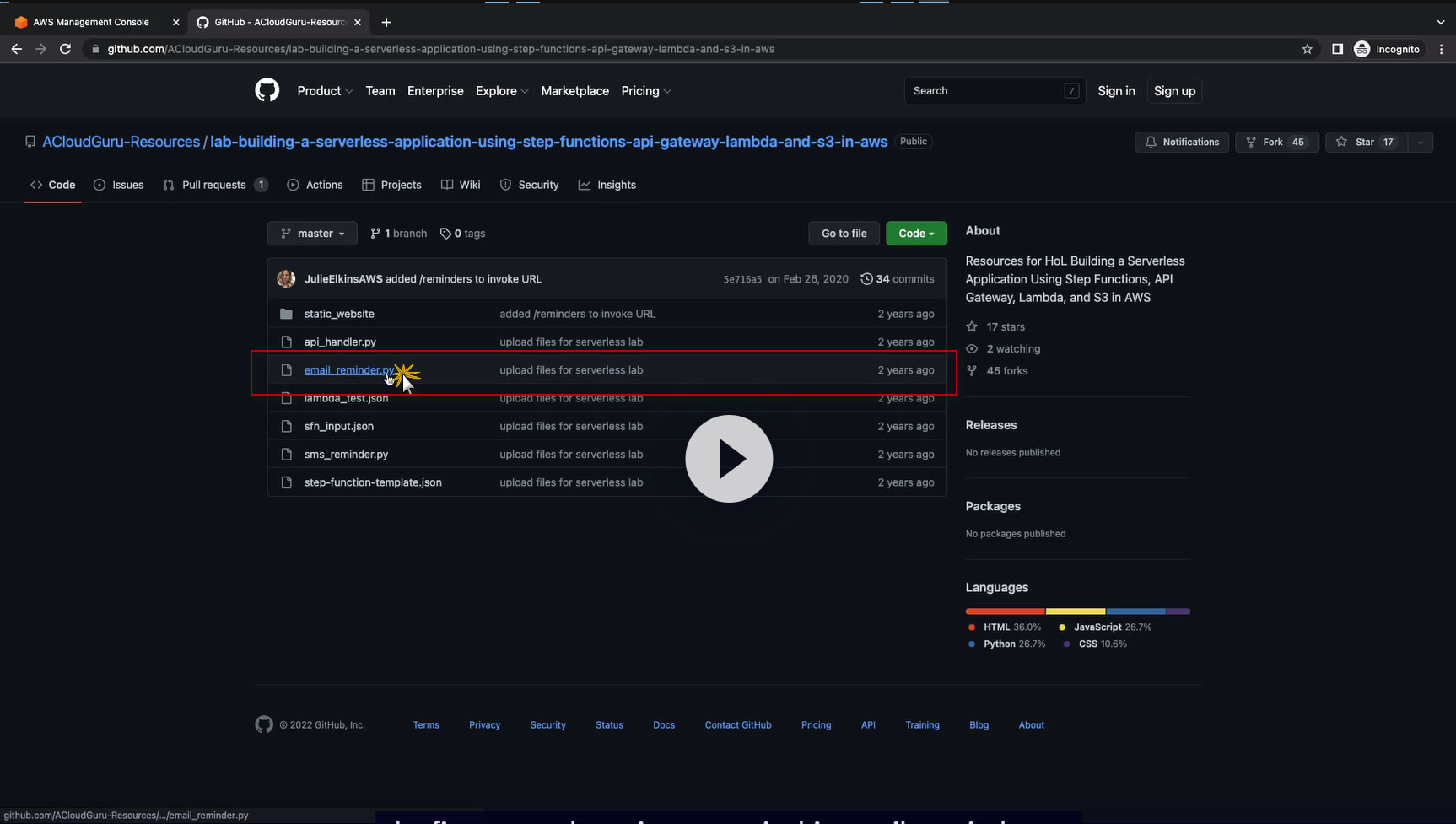Click the Notifications button
1456x824 pixels.
1182,142
